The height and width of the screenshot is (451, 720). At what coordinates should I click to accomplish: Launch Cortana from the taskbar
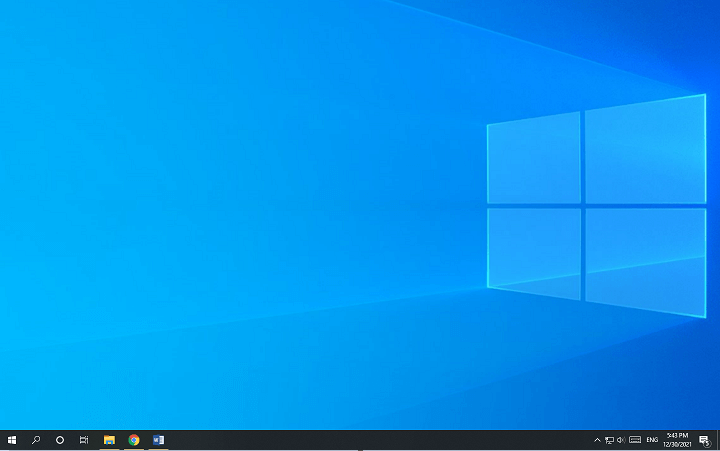point(60,440)
